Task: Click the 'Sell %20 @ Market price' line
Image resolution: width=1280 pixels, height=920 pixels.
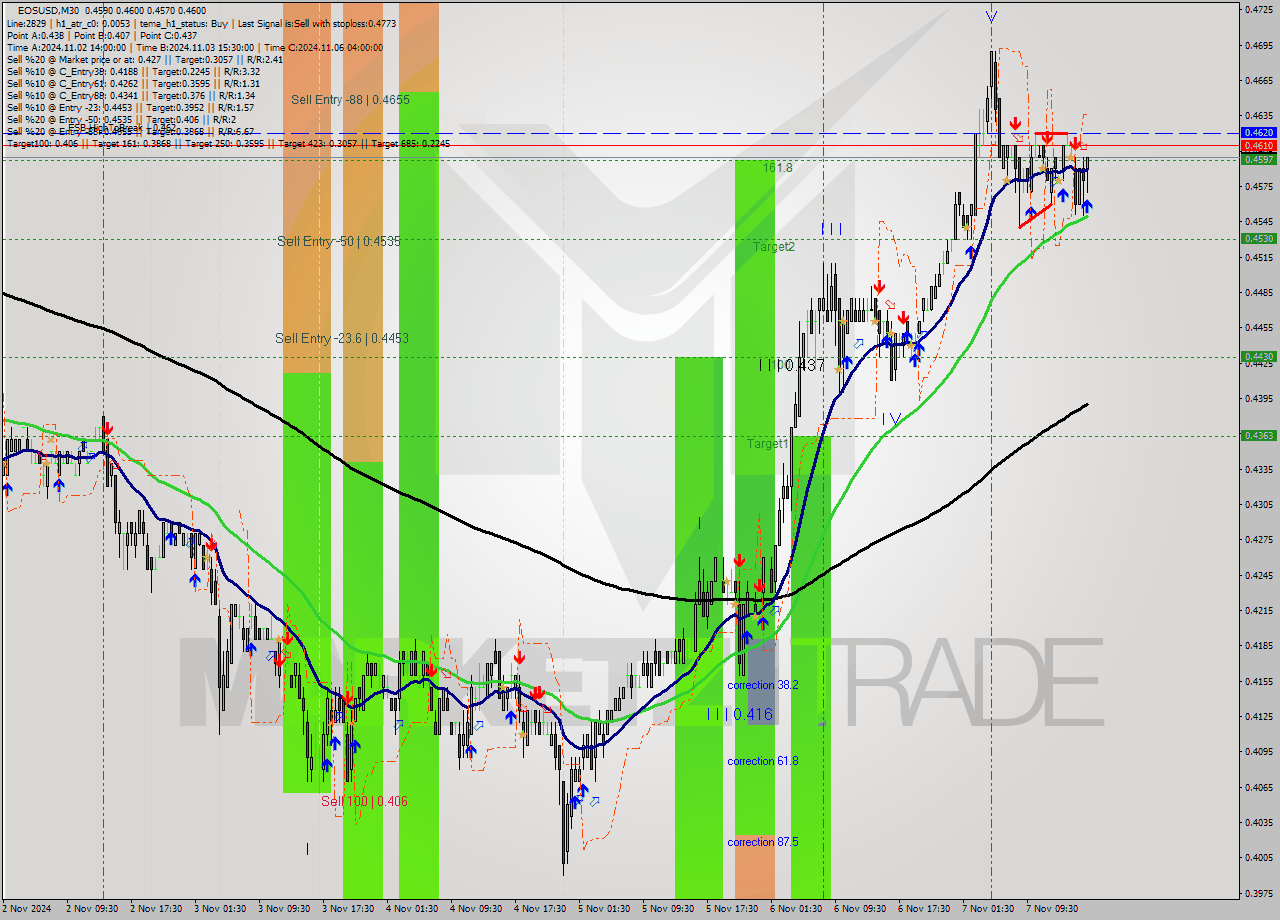Action: tap(144, 59)
